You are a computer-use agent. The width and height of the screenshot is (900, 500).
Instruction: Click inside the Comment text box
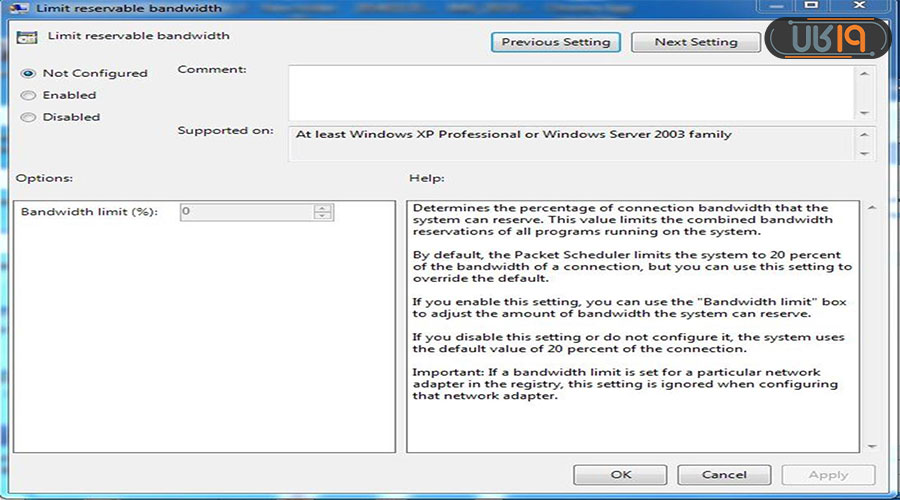(x=570, y=92)
